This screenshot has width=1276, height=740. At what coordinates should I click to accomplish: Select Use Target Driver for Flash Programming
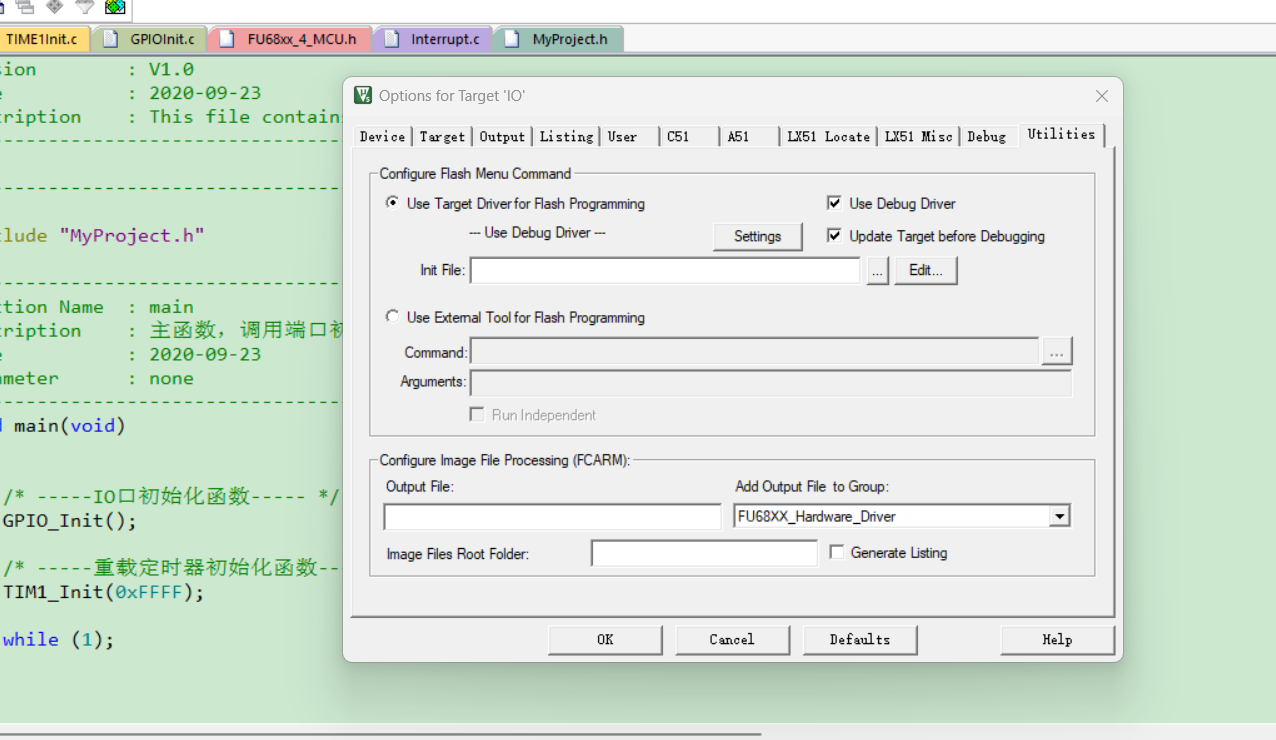393,202
